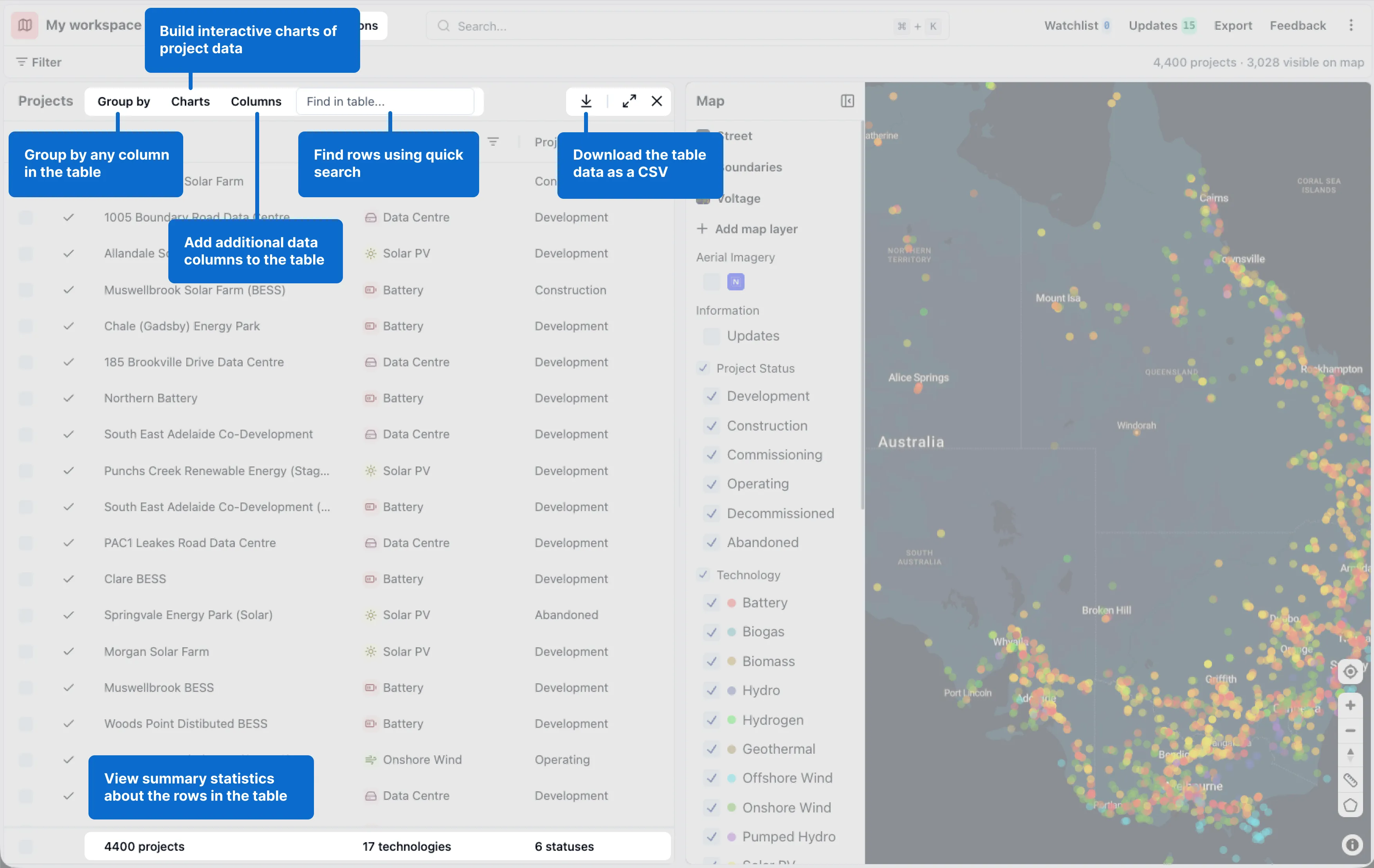Open the three-dot more options menu

(x=1351, y=25)
